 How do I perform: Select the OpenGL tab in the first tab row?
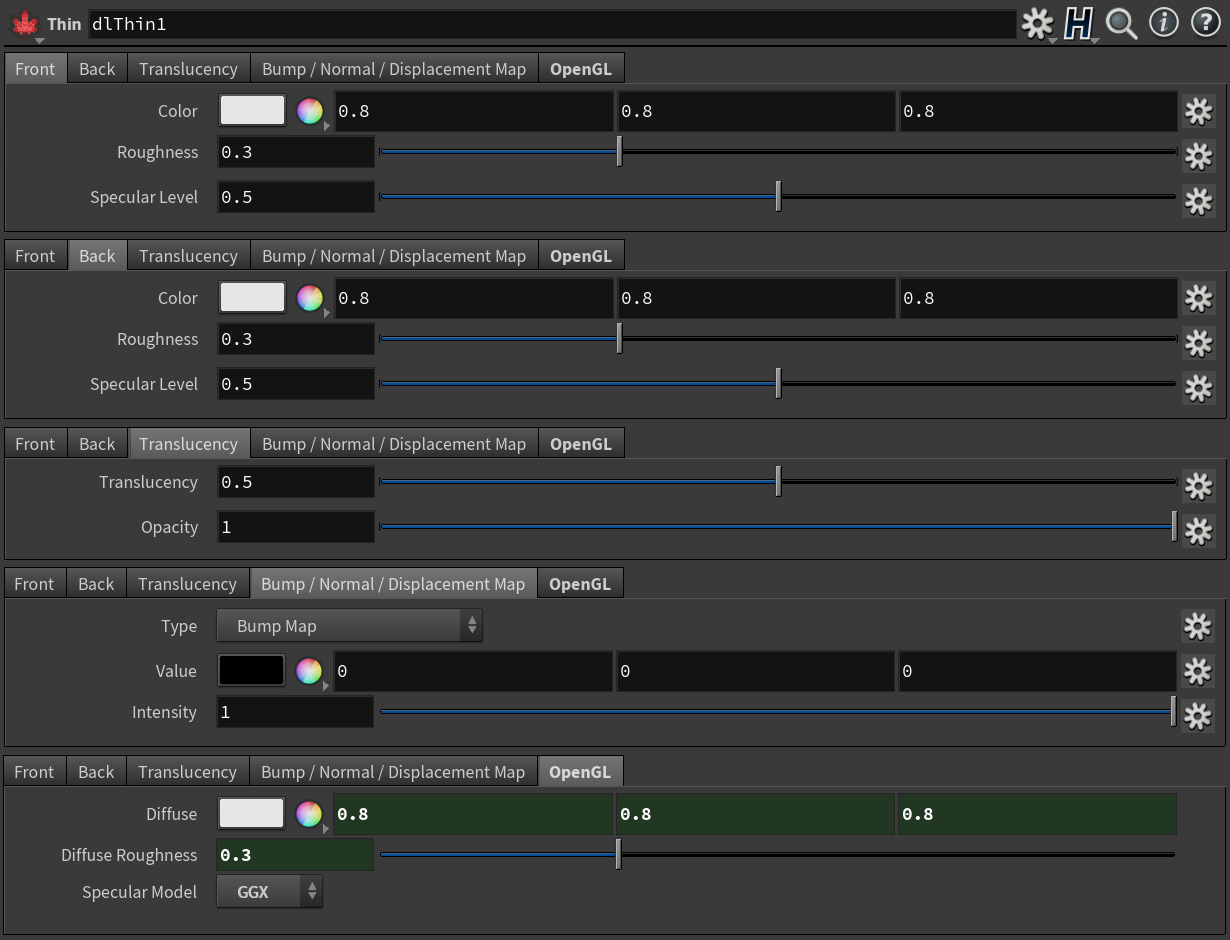click(x=581, y=69)
